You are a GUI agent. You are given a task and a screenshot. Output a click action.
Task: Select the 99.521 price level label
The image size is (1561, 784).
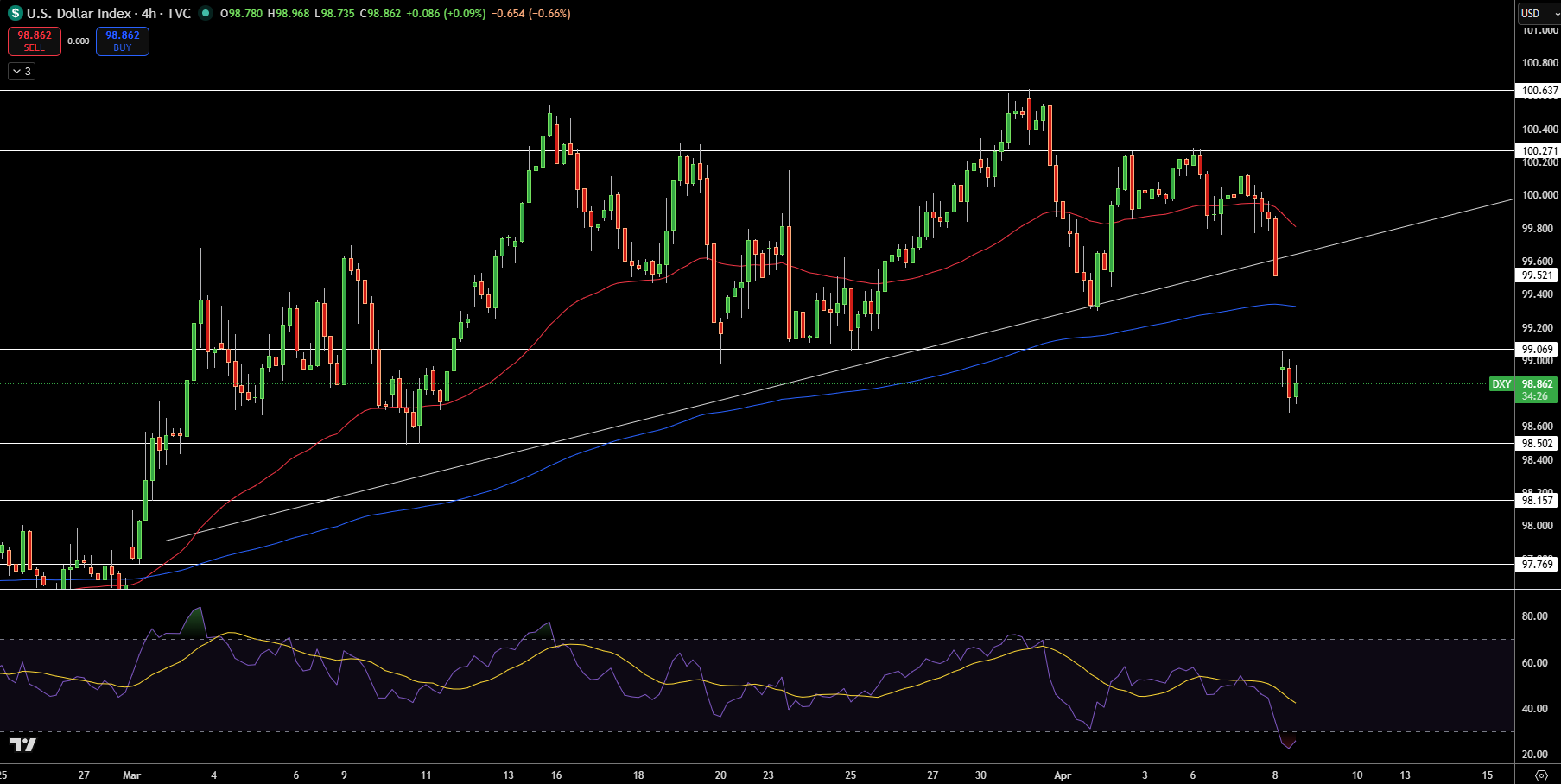(1538, 275)
